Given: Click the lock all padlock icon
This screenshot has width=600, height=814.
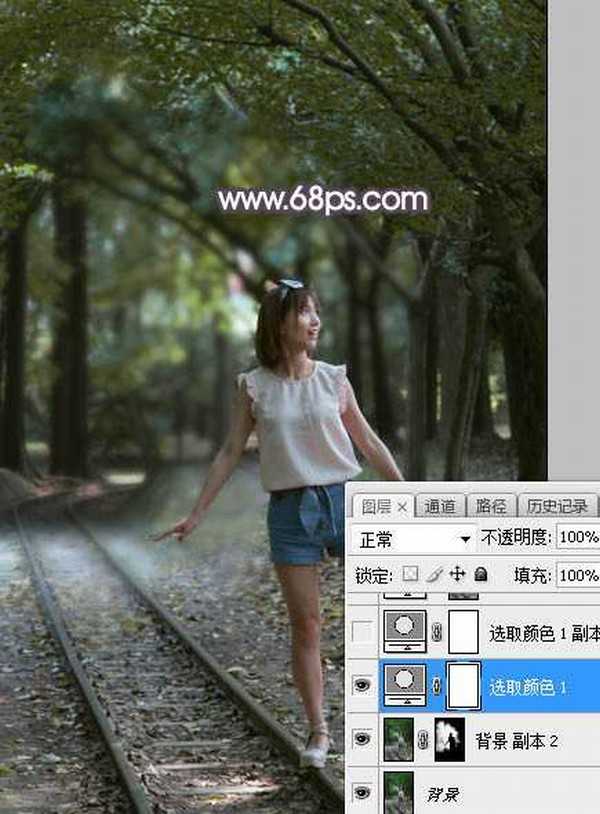Looking at the screenshot, I should coord(480,575).
